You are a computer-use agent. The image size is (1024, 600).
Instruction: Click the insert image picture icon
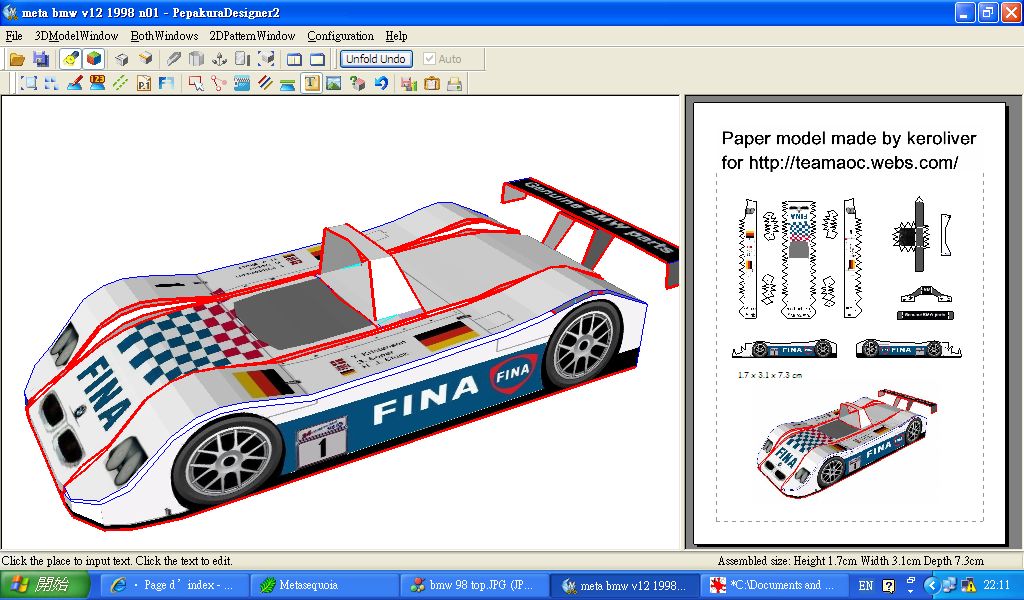pos(334,84)
